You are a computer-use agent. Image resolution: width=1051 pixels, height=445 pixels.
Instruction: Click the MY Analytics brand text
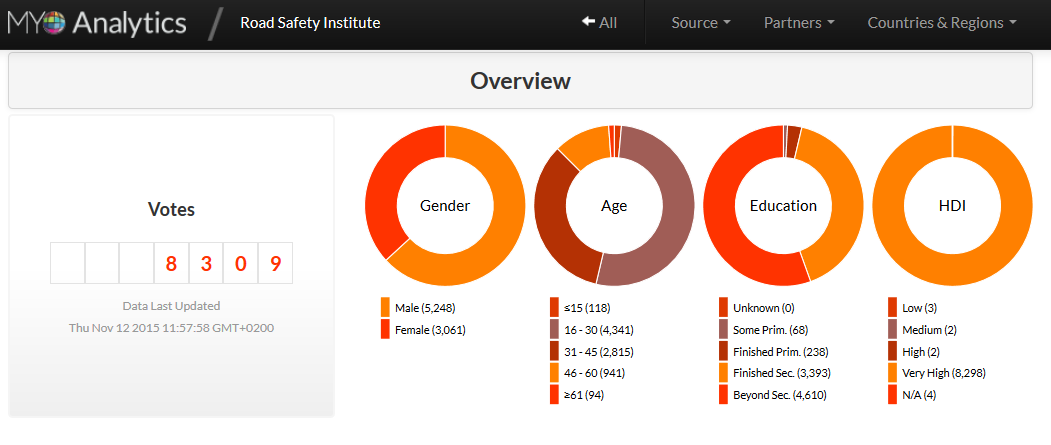click(x=97, y=23)
